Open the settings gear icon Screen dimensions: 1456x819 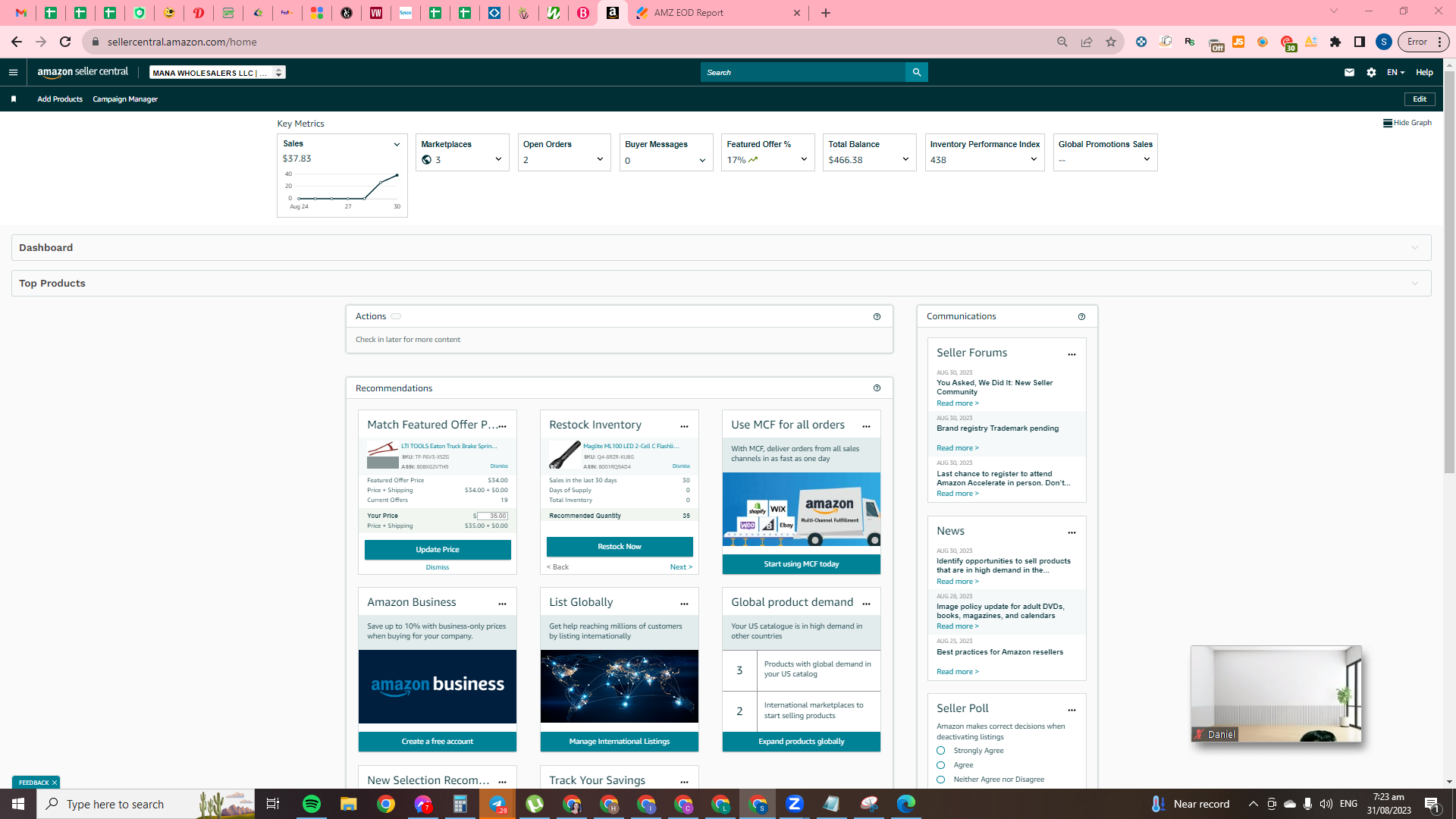1371,73
